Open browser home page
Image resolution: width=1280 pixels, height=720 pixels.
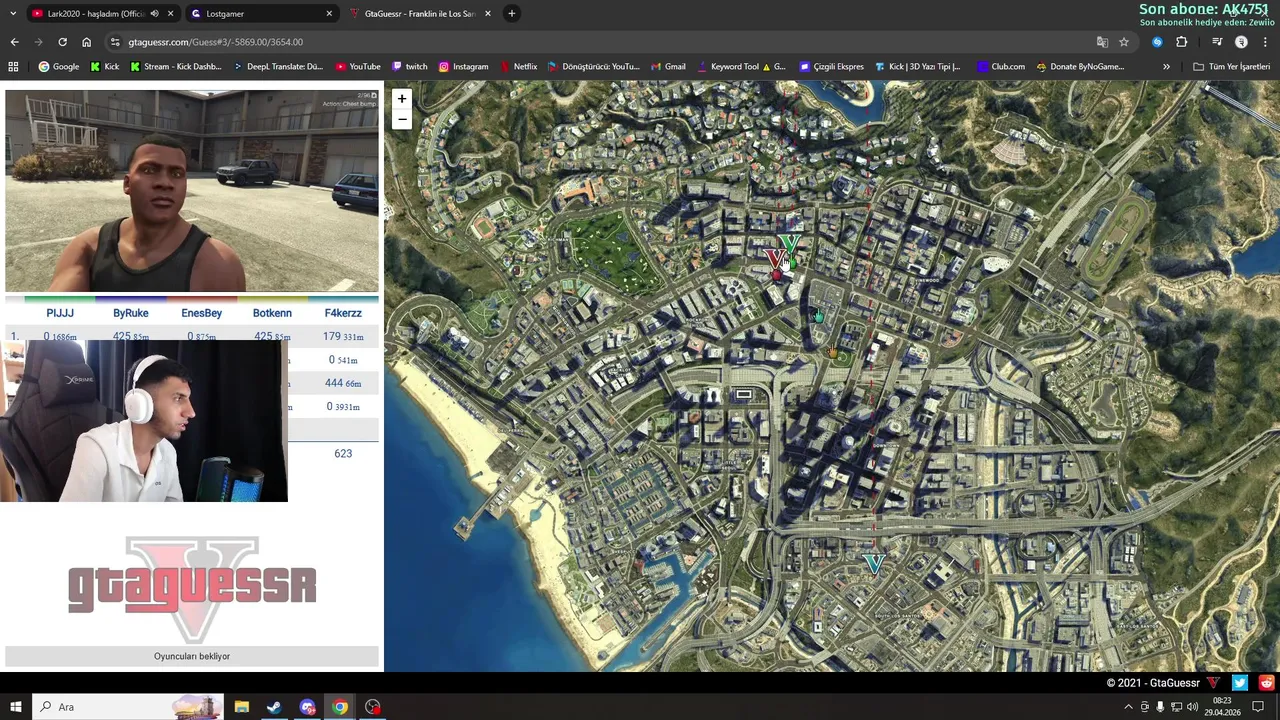86,42
